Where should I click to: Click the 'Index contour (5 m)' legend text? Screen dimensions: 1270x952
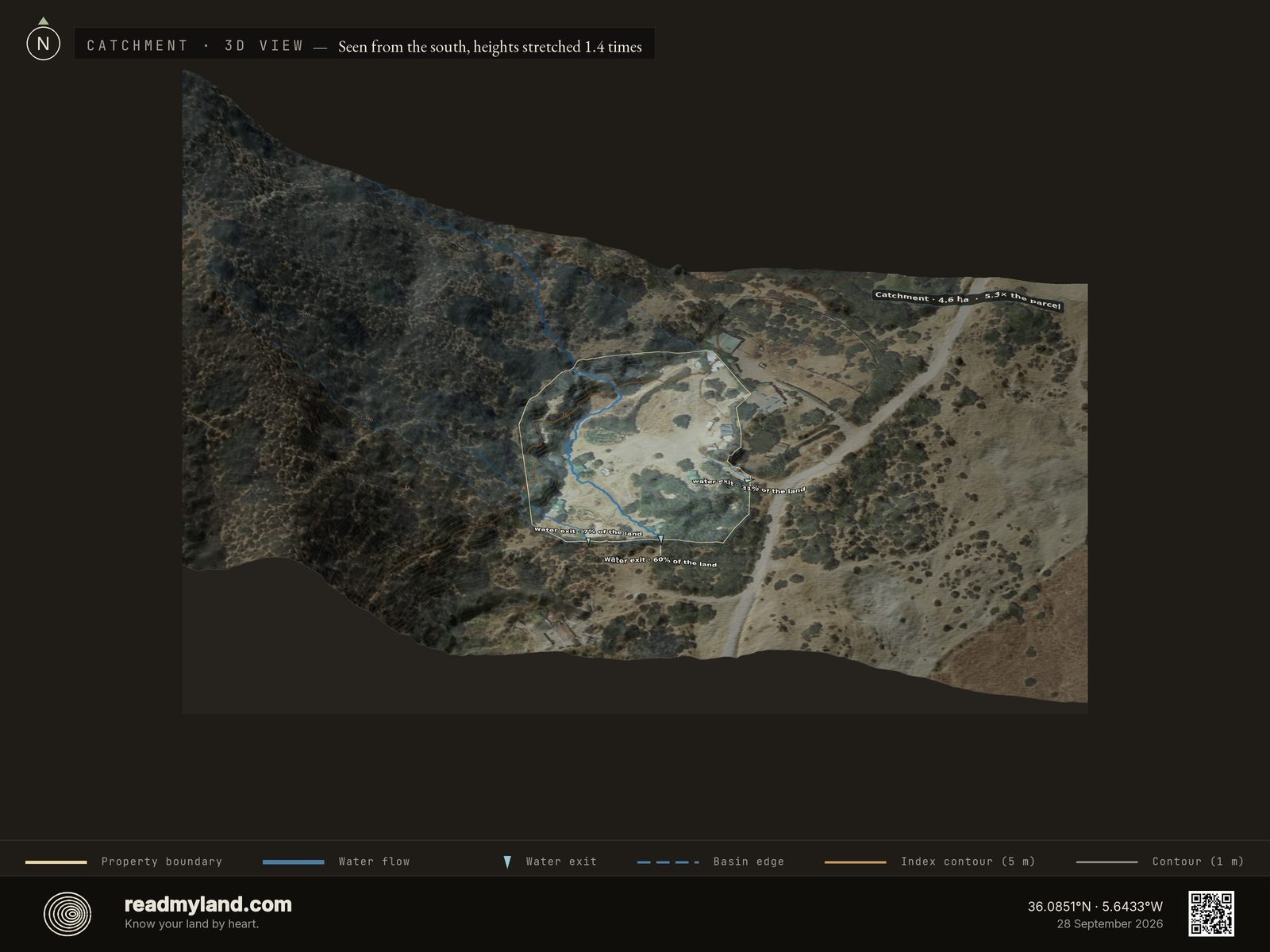click(968, 862)
